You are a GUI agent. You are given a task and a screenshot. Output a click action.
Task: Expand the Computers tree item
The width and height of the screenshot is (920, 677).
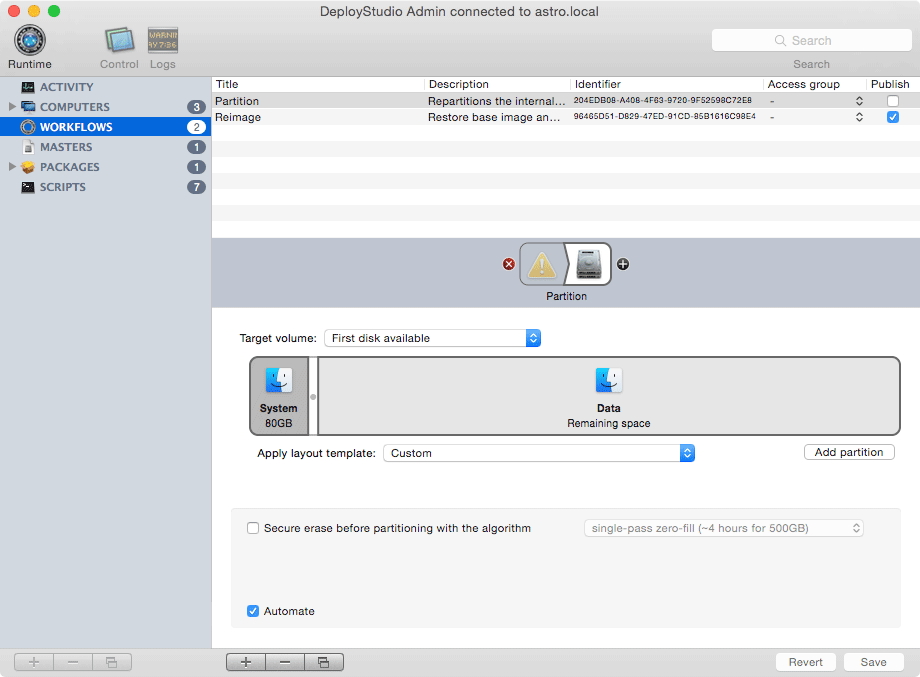click(12, 107)
